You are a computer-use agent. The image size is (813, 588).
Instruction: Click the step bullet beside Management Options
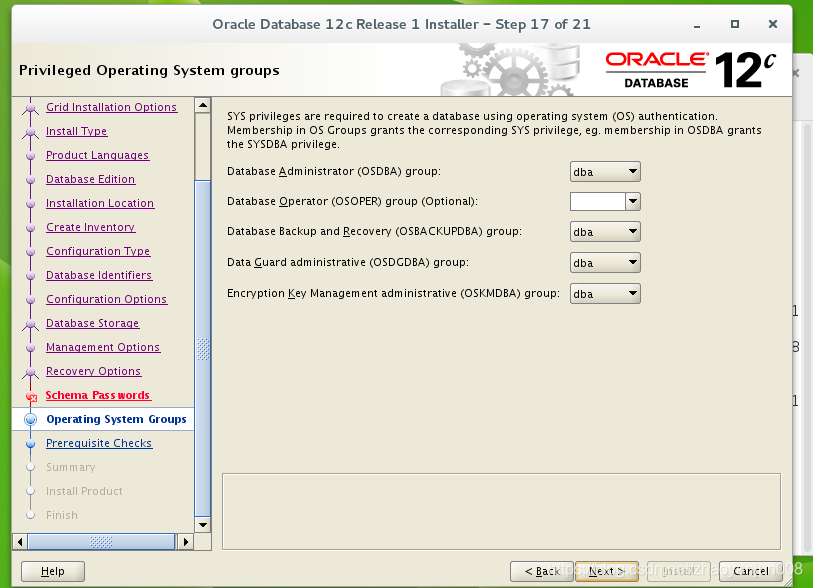point(31,347)
